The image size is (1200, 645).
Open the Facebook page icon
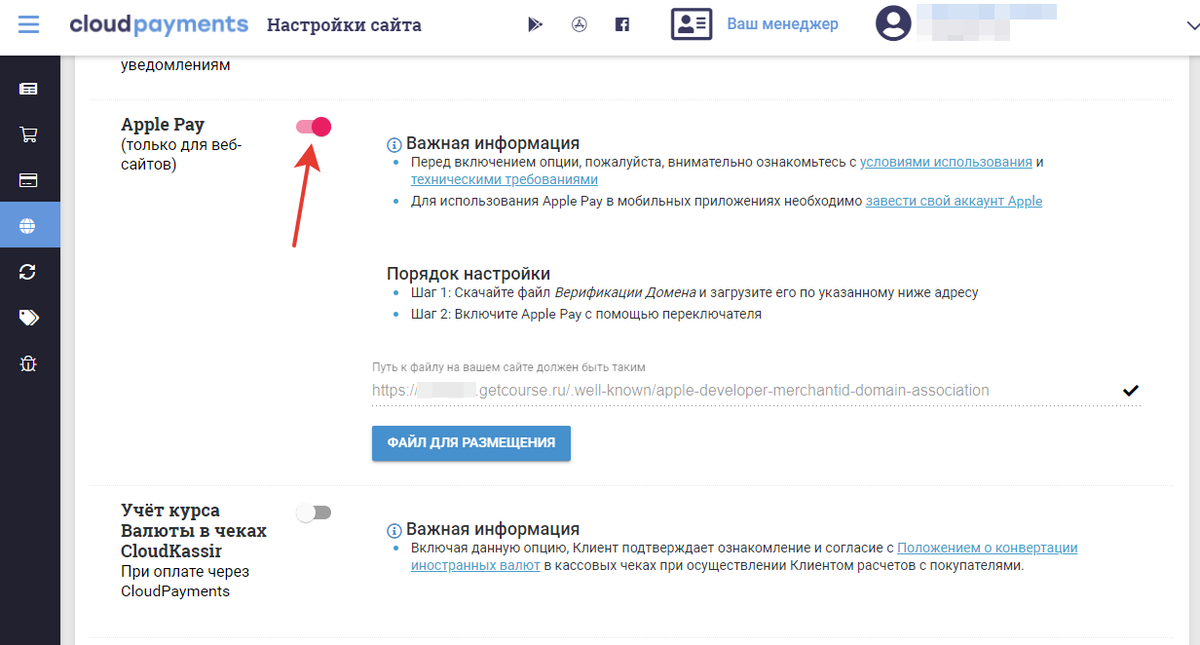622,25
